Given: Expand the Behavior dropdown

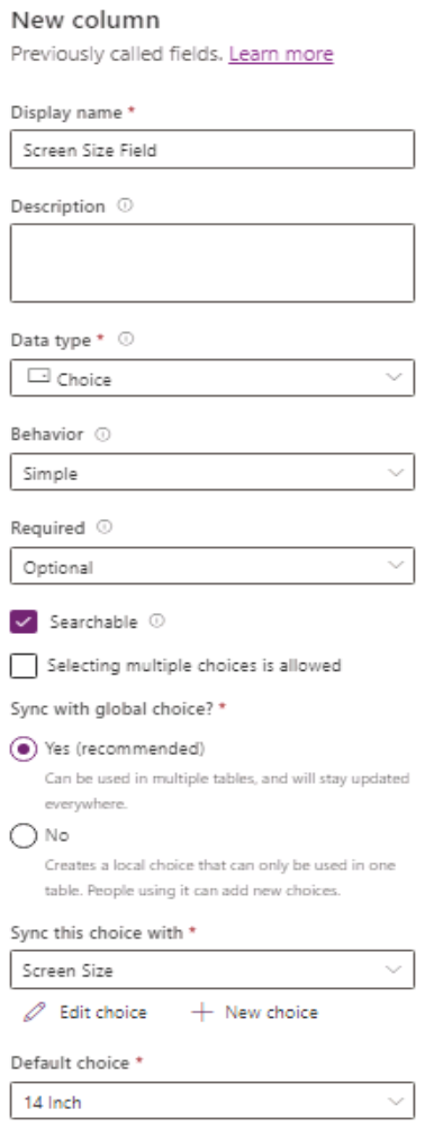Looking at the screenshot, I should point(212,472).
